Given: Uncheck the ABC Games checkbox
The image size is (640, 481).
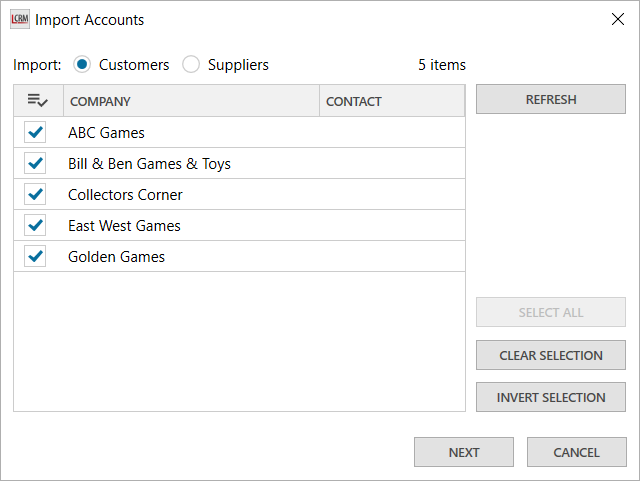Looking at the screenshot, I should (36, 132).
